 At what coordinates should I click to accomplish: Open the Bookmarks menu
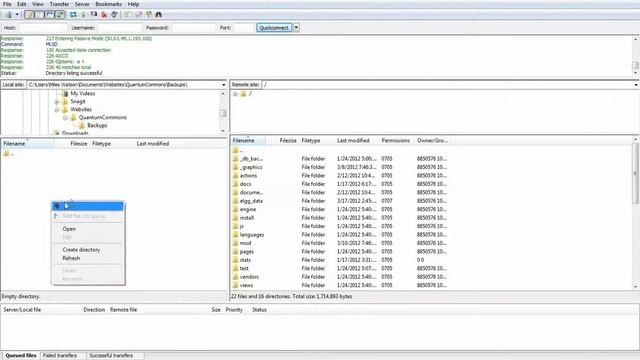(x=109, y=4)
